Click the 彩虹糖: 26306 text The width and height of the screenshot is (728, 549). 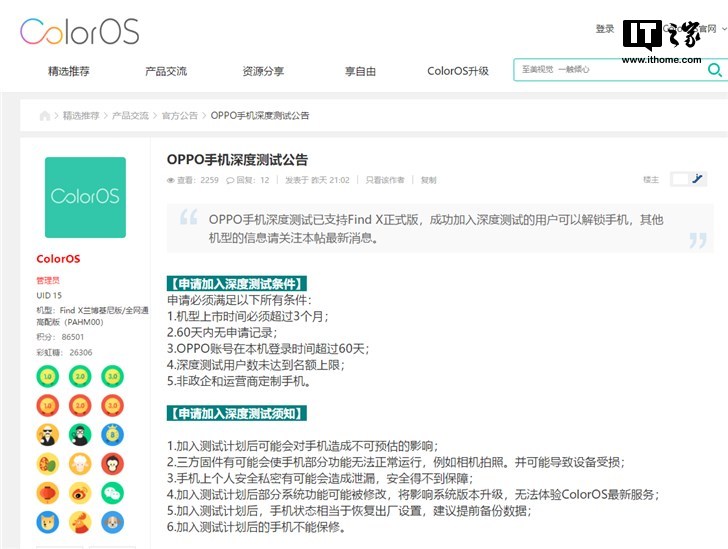65,353
